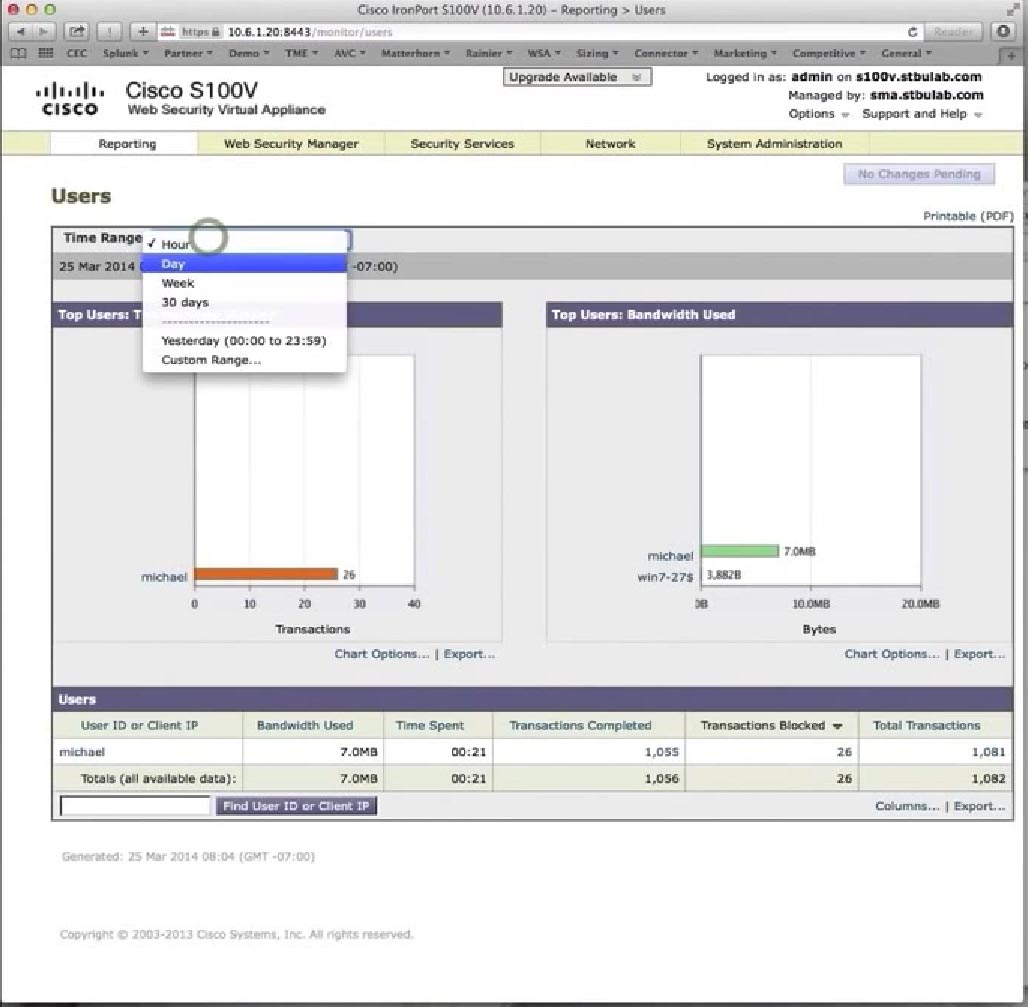Viewport: 1028px width, 1007px height.
Task: Click Find User ID or Client IP
Action: [296, 806]
